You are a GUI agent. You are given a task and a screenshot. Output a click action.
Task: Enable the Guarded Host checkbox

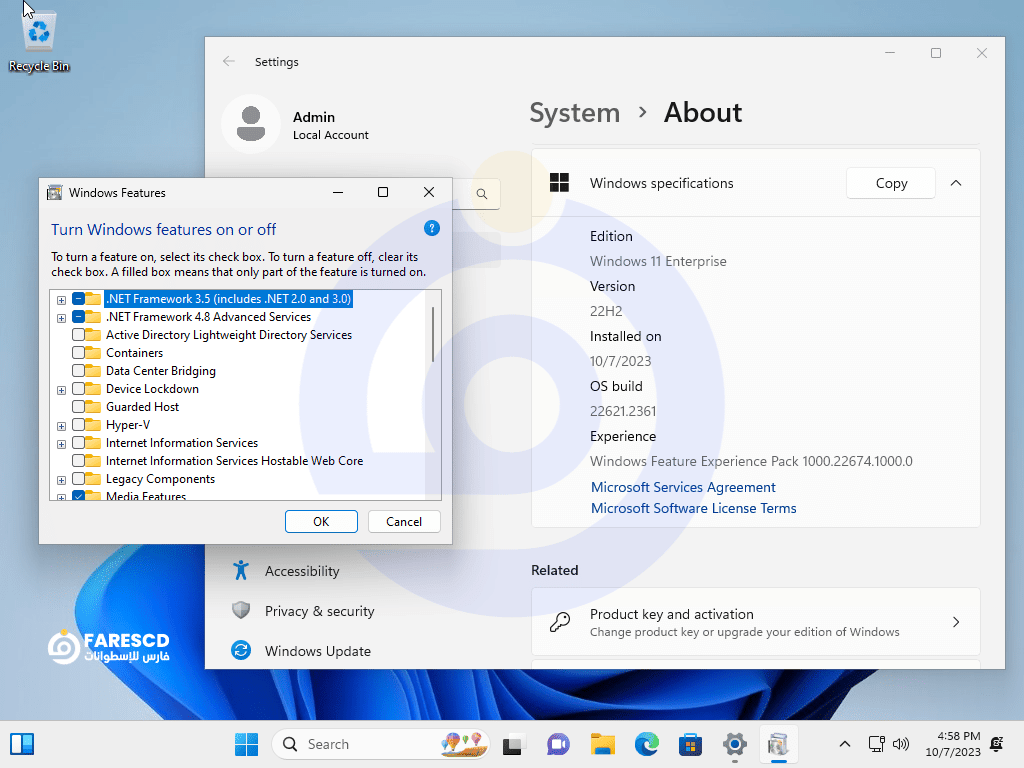[78, 407]
